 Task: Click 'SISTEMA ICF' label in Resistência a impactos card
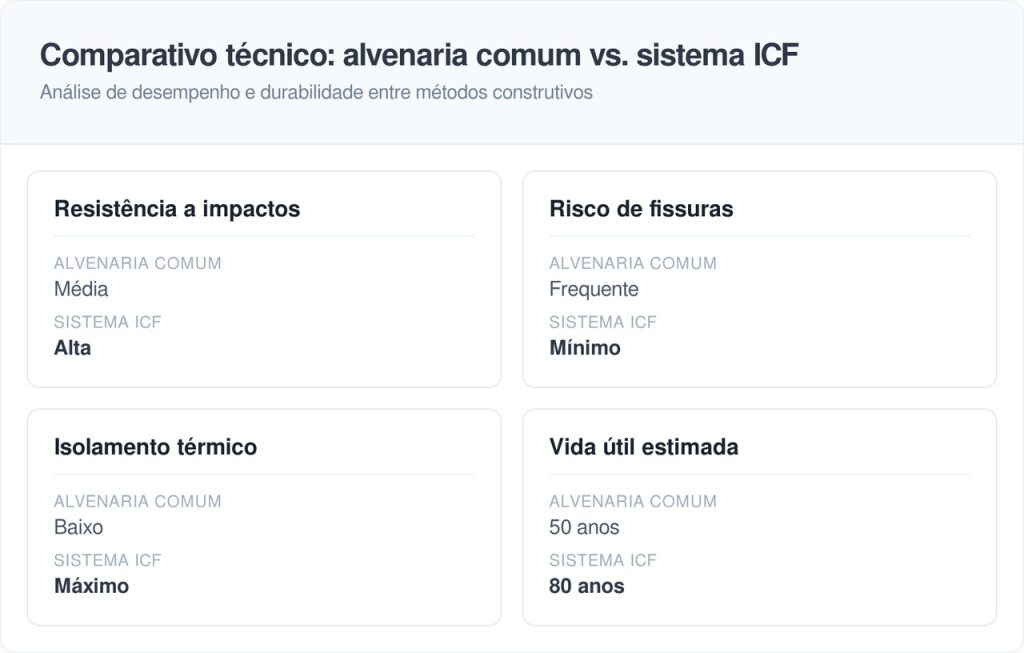108,322
